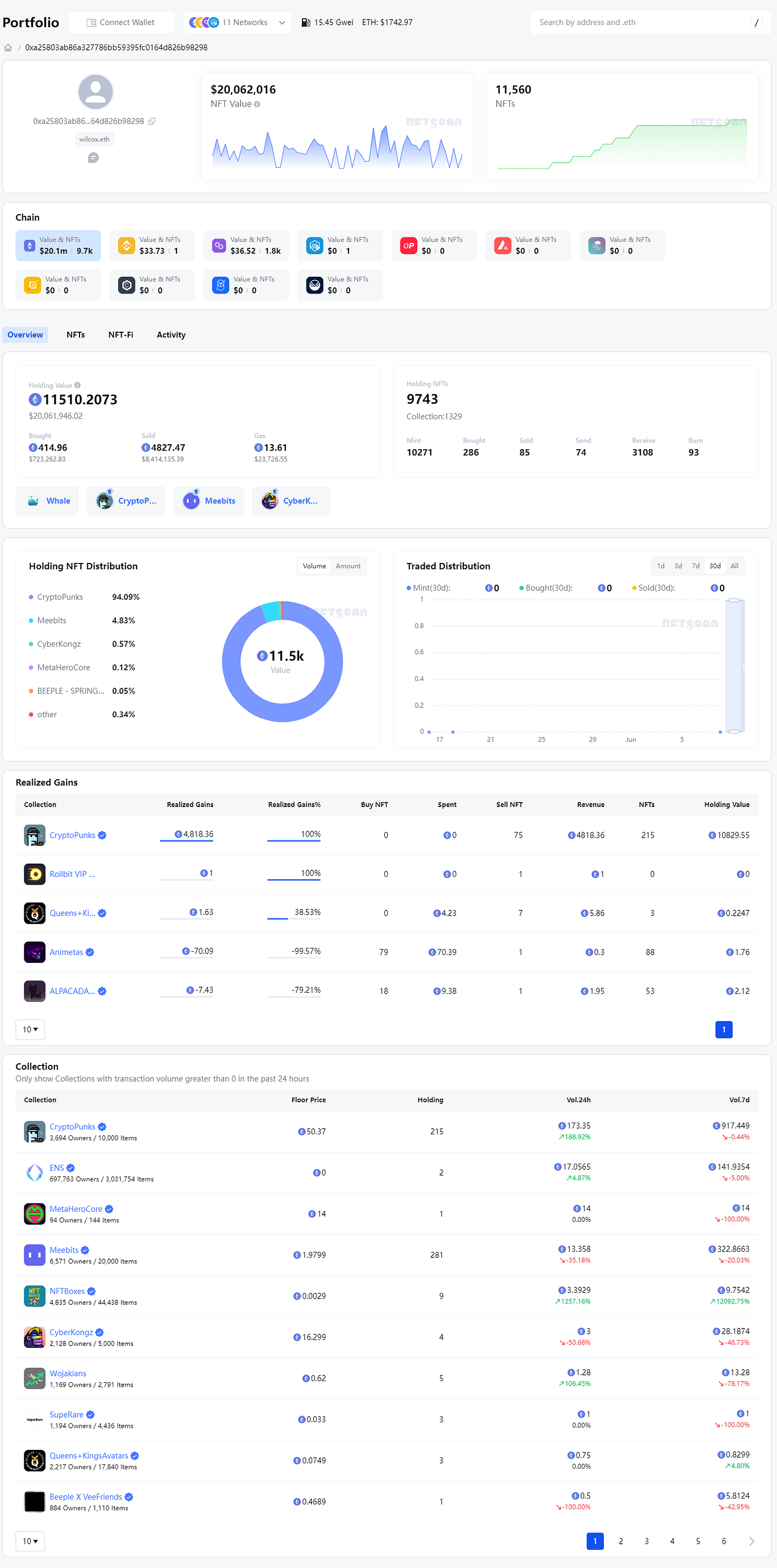Click the CryptoPunks legend color dot
The image size is (777, 1568).
(x=31, y=597)
